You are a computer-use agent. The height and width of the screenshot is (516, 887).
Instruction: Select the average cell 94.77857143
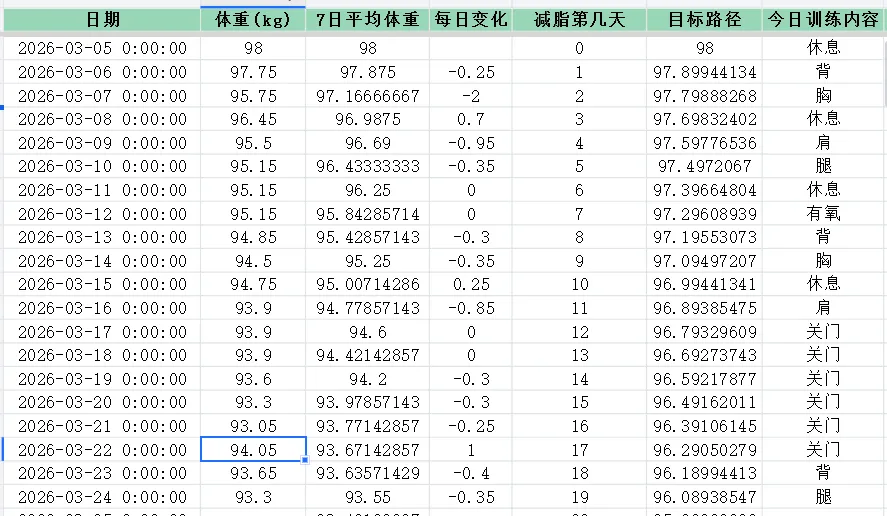pos(368,308)
